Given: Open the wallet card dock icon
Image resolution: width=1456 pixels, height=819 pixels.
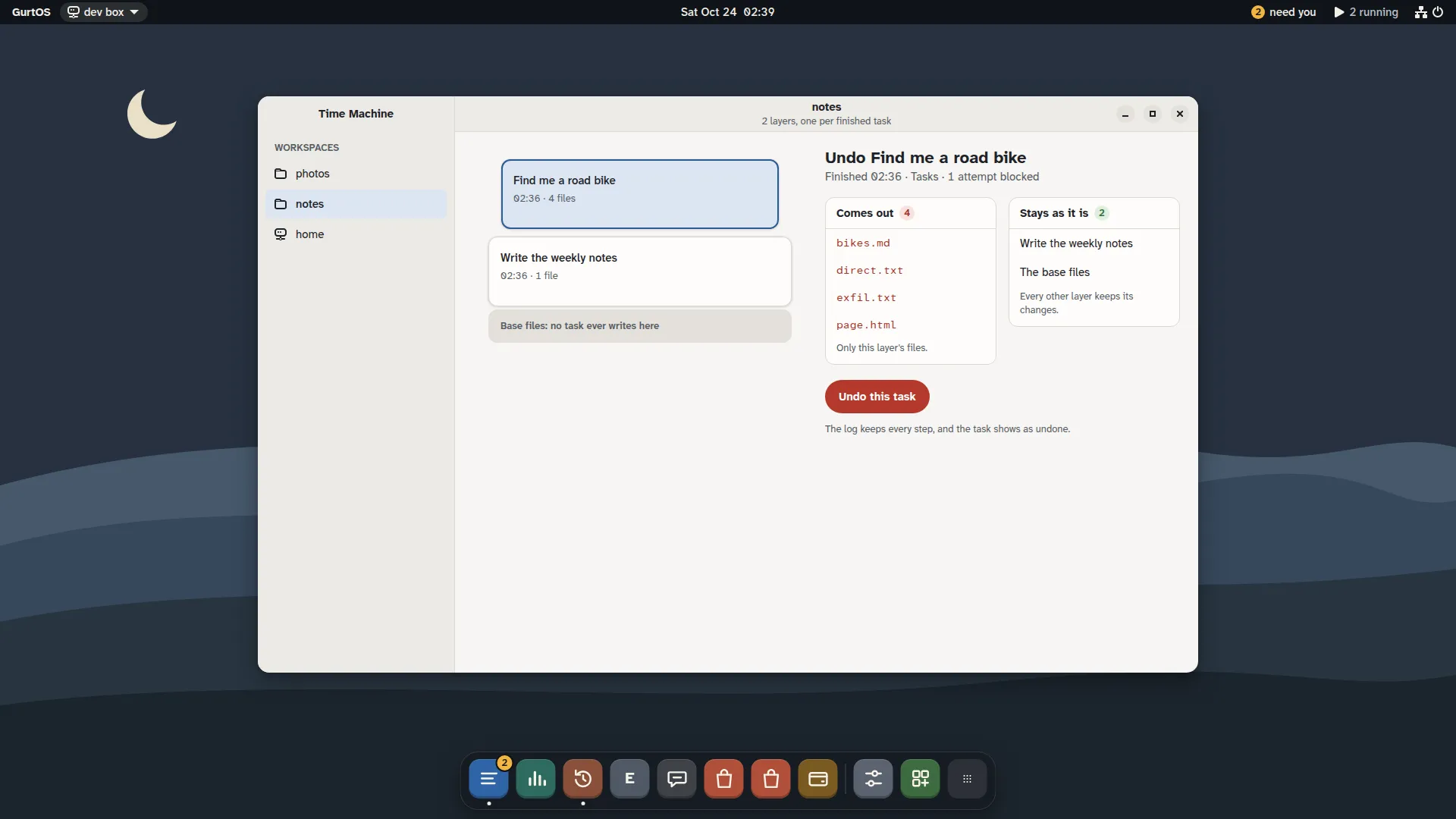Looking at the screenshot, I should [818, 779].
